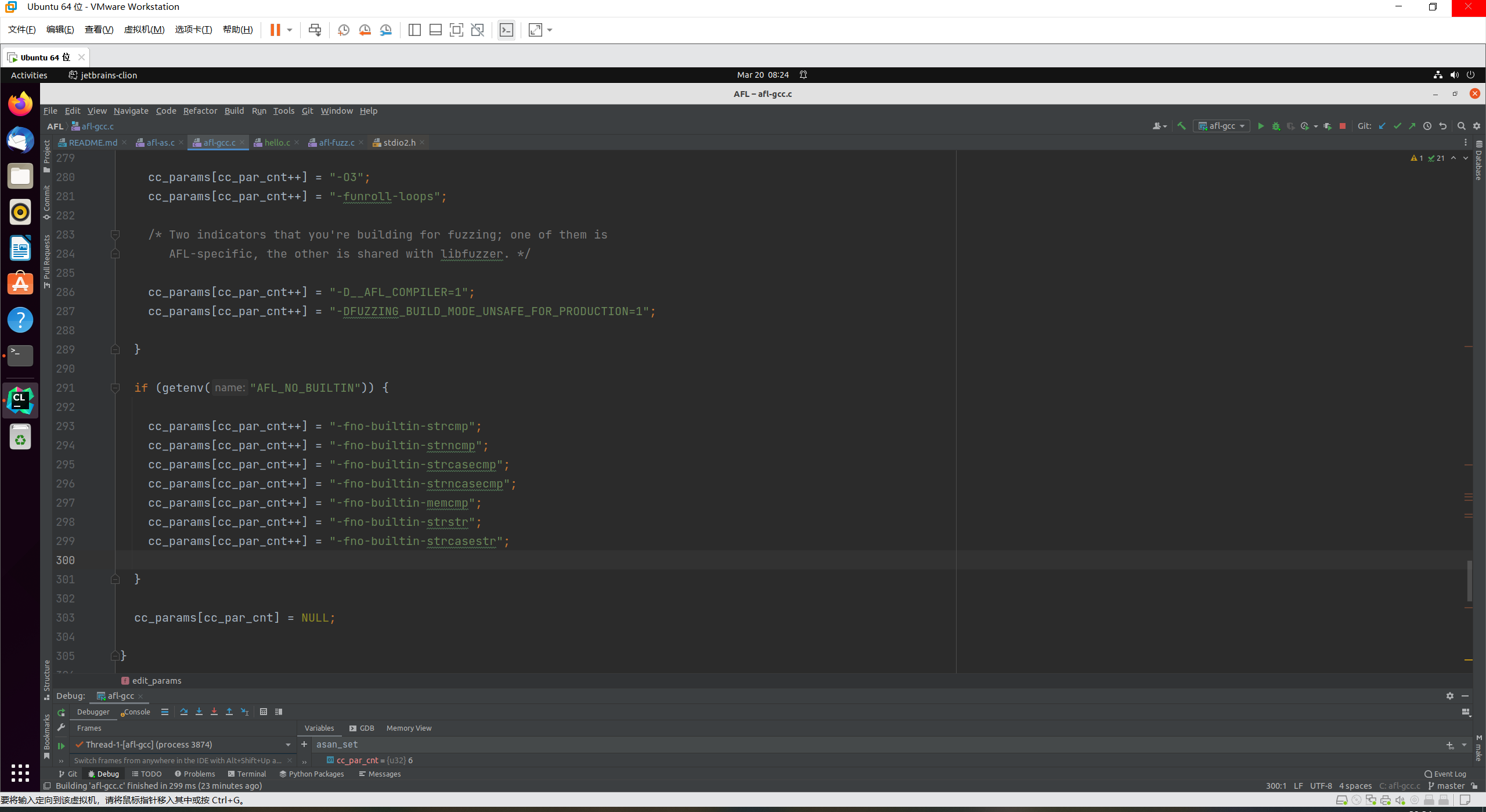This screenshot has height=812, width=1486.
Task: Open Firefox from Ubuntu dock
Action: click(x=20, y=104)
